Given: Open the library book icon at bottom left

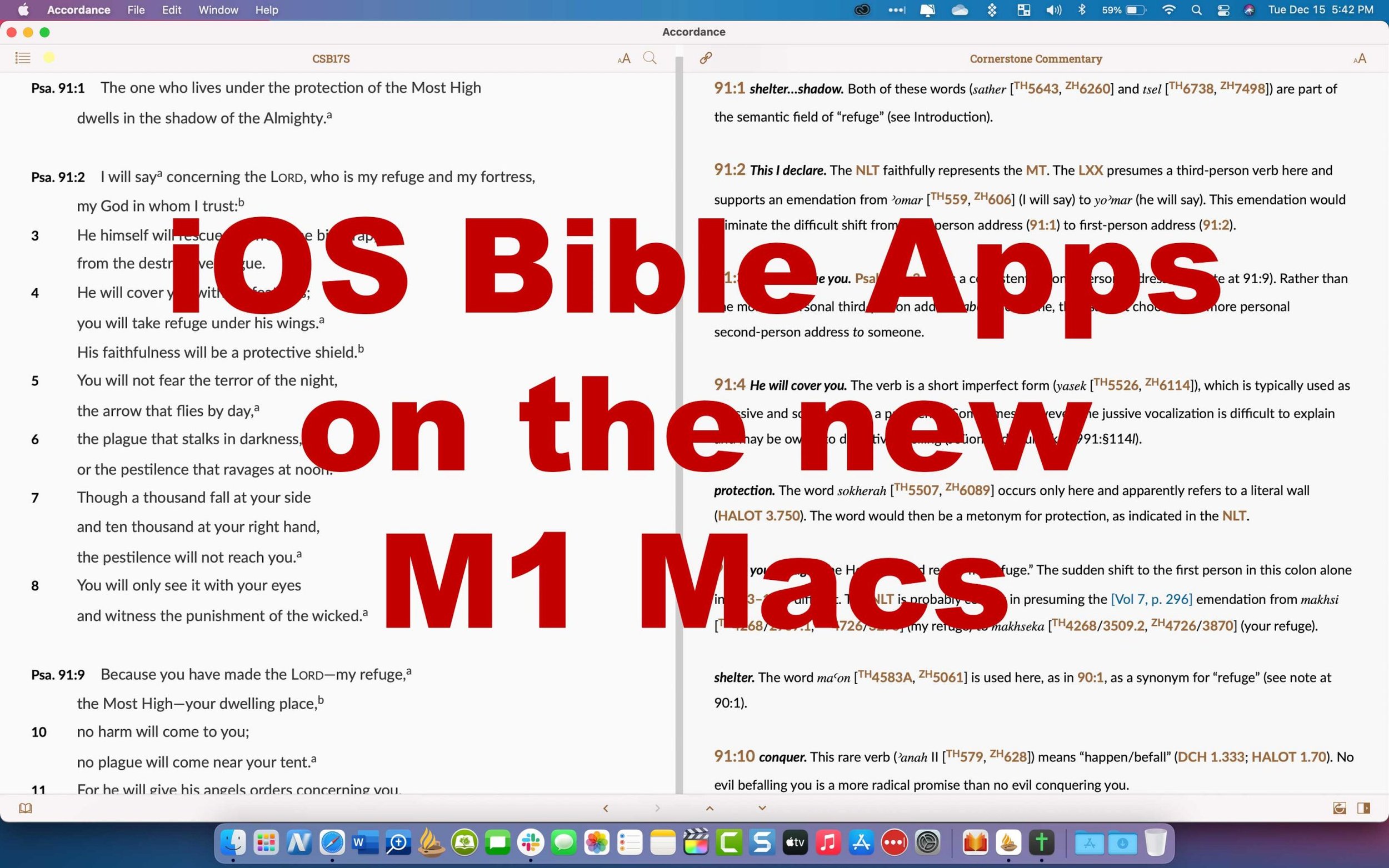Looking at the screenshot, I should coord(25,808).
